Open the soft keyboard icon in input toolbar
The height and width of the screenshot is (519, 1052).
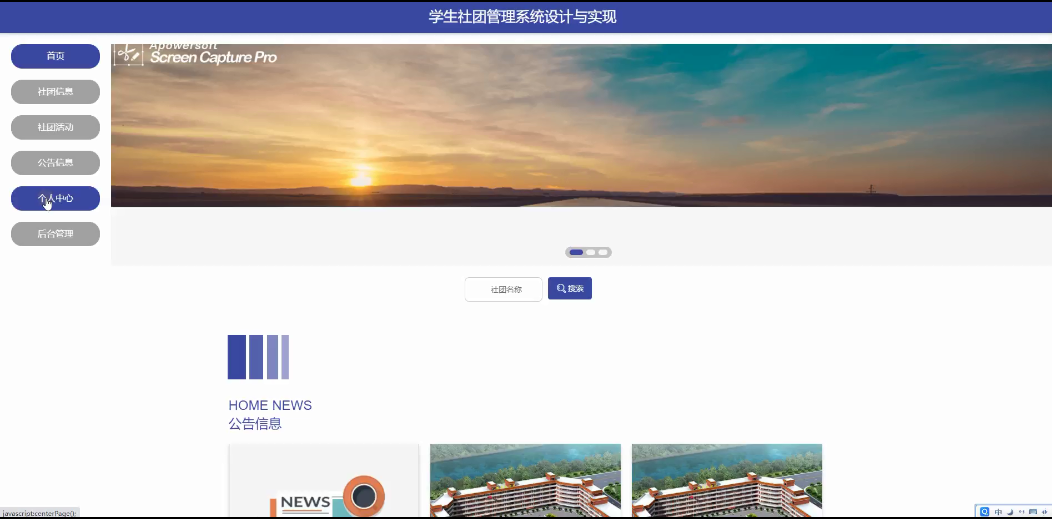click(x=1033, y=512)
